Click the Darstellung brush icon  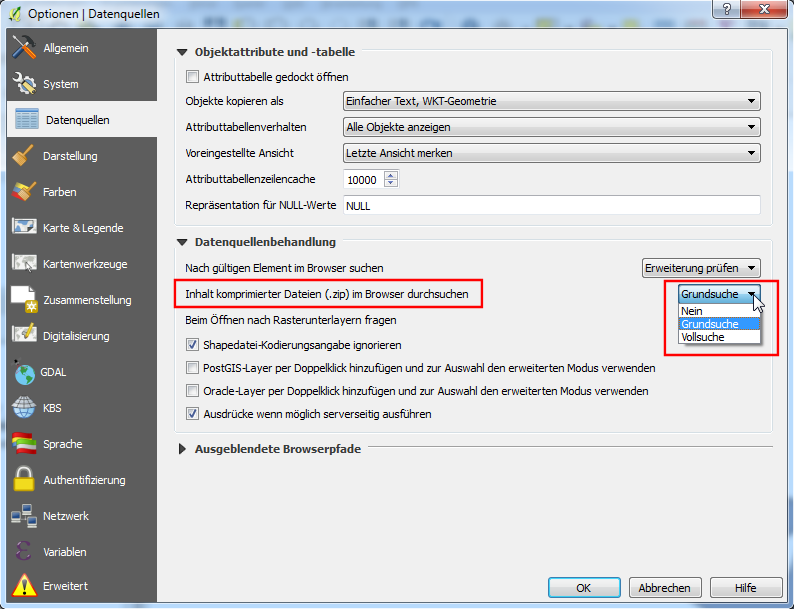24,155
